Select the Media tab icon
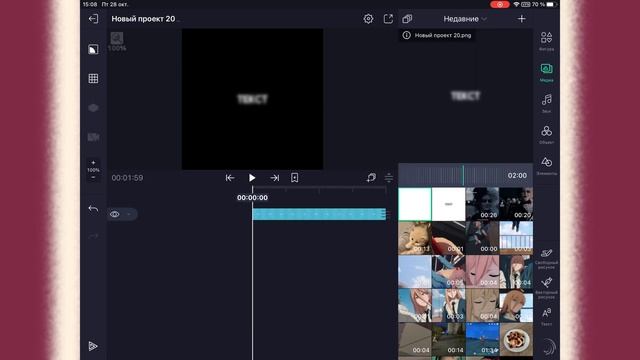The height and width of the screenshot is (360, 640). 547,72
